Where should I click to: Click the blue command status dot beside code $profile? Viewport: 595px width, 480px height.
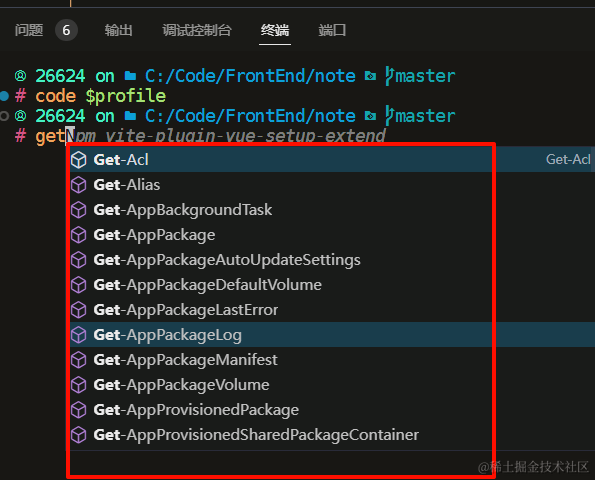(4, 96)
